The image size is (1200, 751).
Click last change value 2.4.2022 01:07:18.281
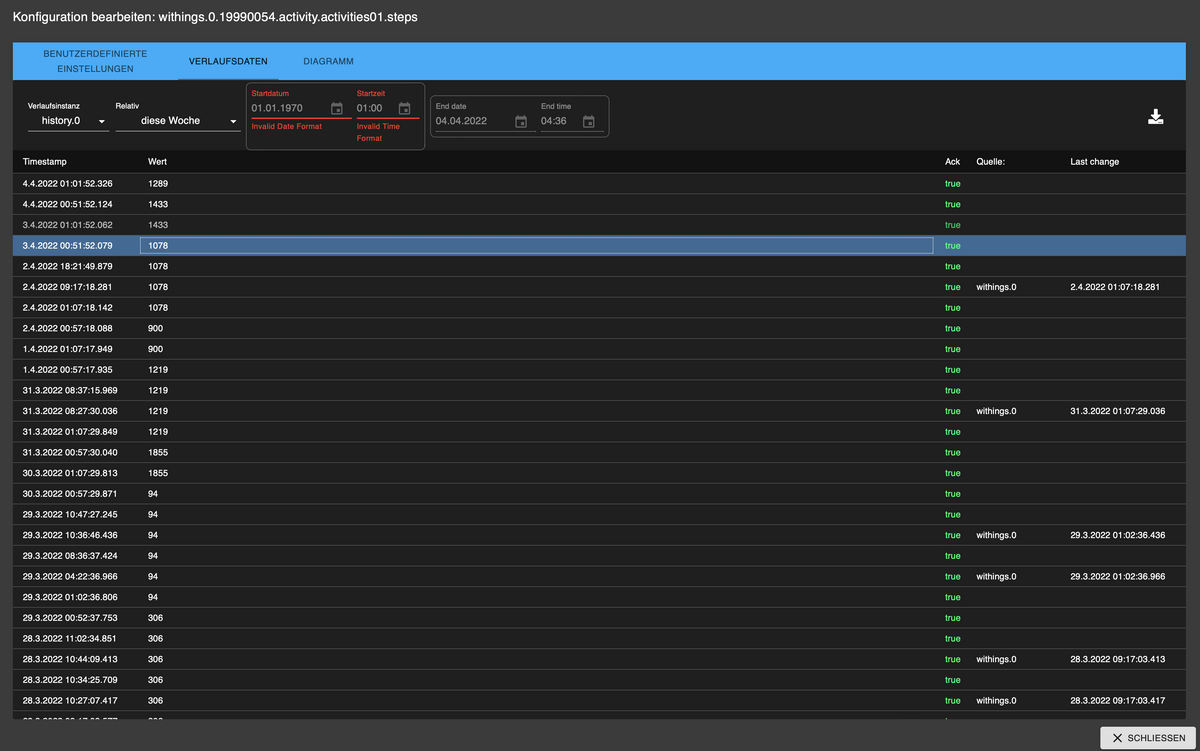coord(1115,287)
